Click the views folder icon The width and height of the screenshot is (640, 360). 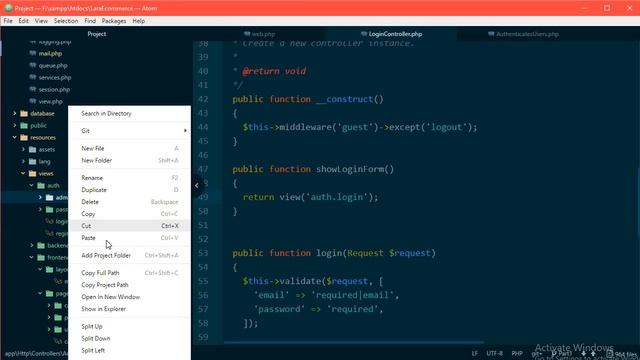(x=33, y=173)
